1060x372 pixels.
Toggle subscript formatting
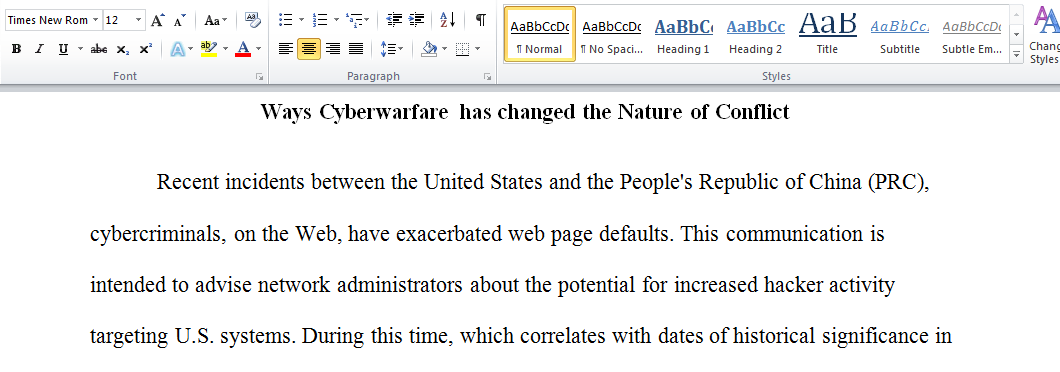click(x=122, y=49)
